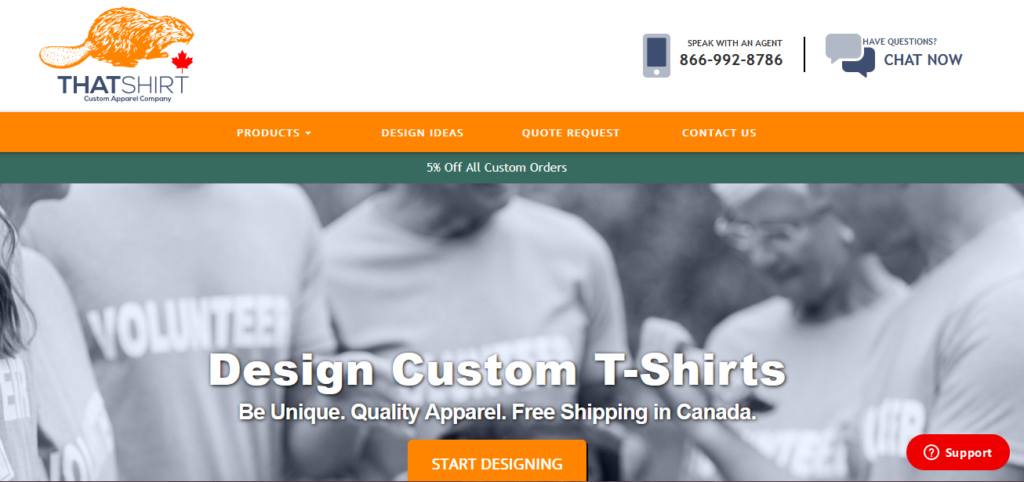This screenshot has width=1024, height=482.
Task: Open the red Support widget
Action: pyautogui.click(x=958, y=453)
